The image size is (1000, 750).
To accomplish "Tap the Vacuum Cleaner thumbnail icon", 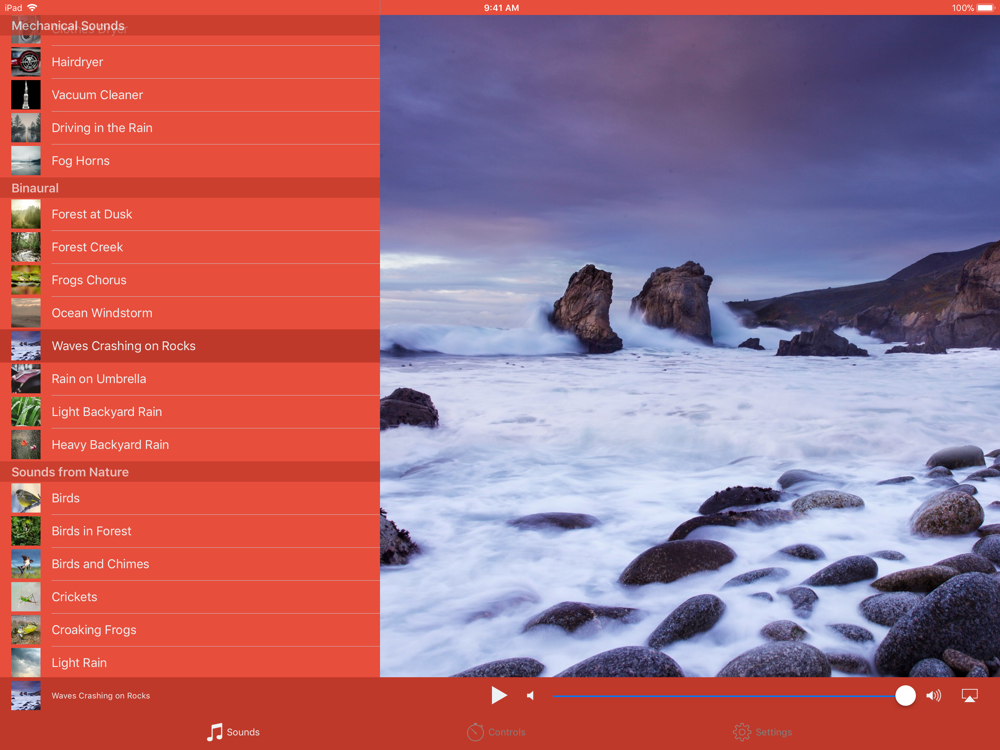I will point(26,95).
